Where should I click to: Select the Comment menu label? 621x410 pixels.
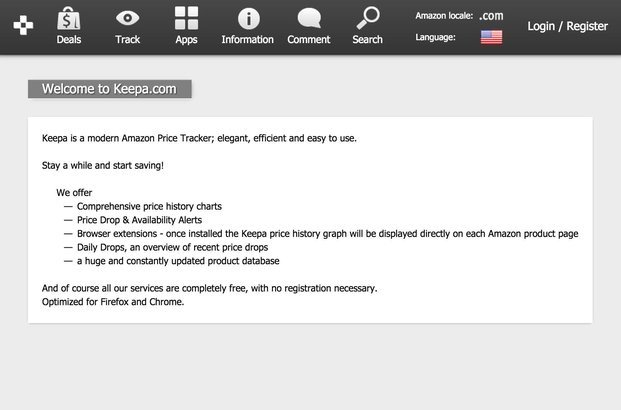(x=309, y=40)
